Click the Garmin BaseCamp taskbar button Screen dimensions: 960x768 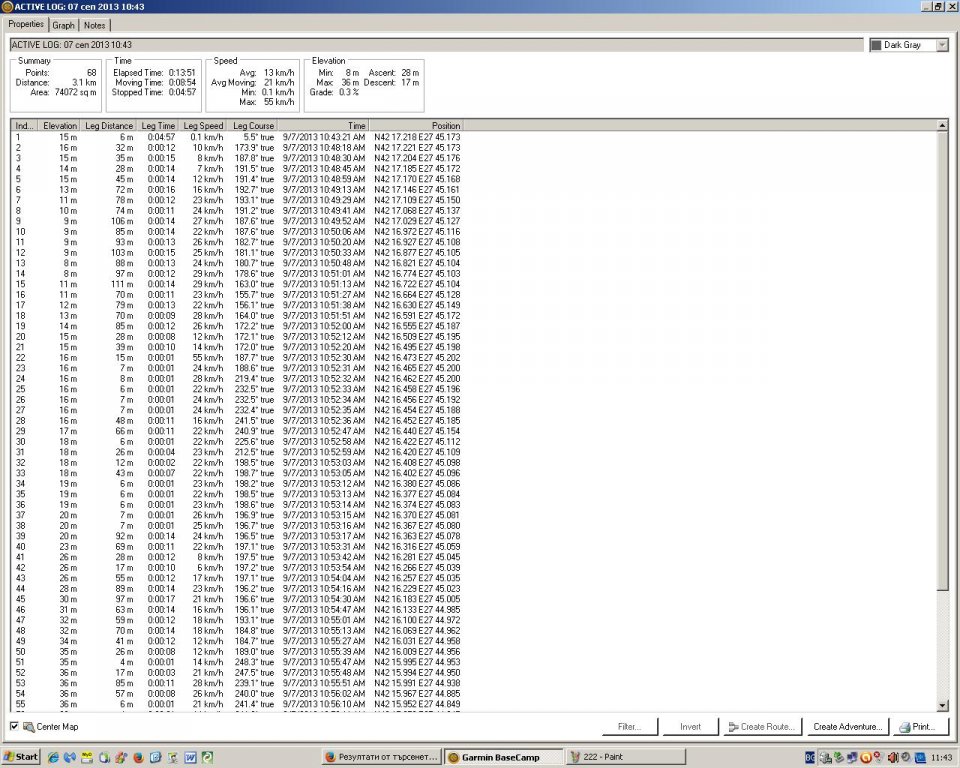504,757
